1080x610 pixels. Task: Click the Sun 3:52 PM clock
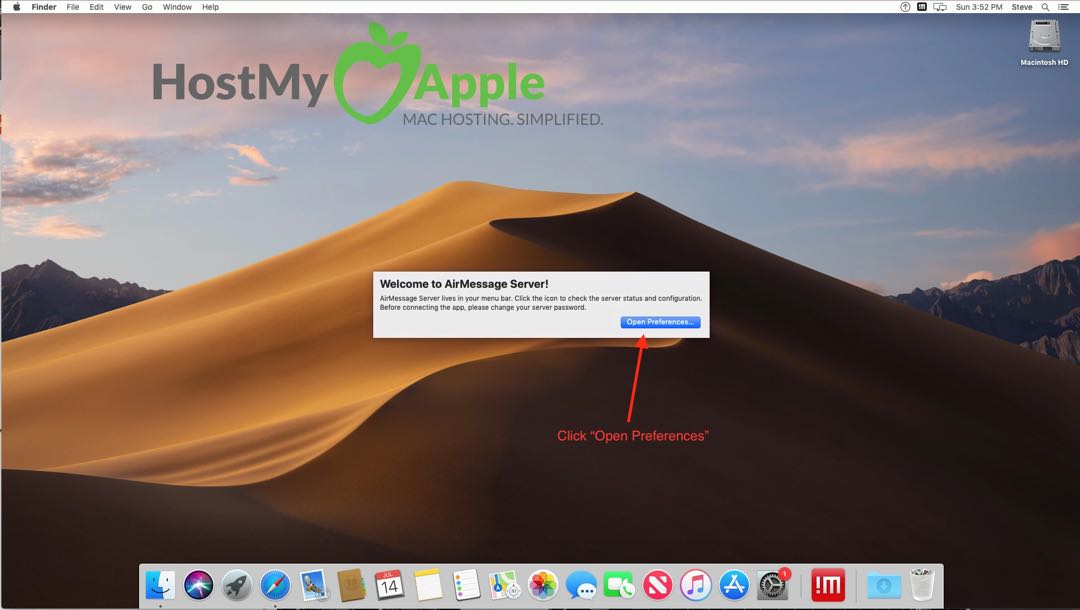tap(979, 7)
